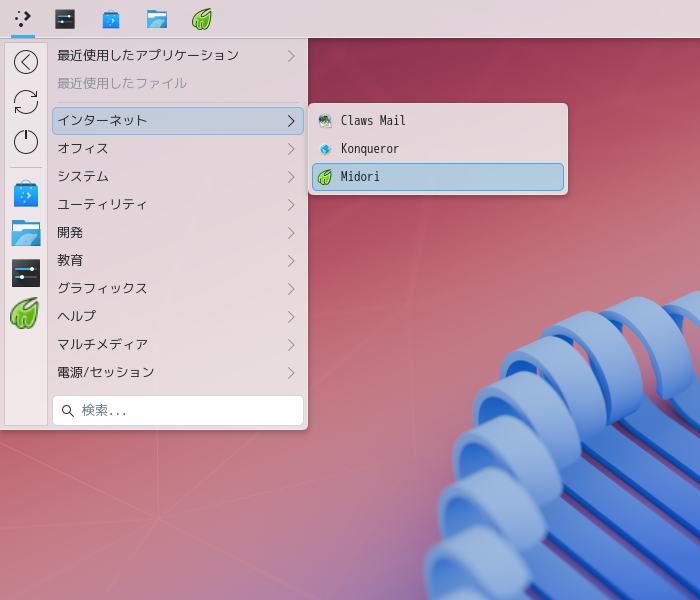700x600 pixels.
Task: Click the magnifier icon in search field
Action: coord(67,411)
